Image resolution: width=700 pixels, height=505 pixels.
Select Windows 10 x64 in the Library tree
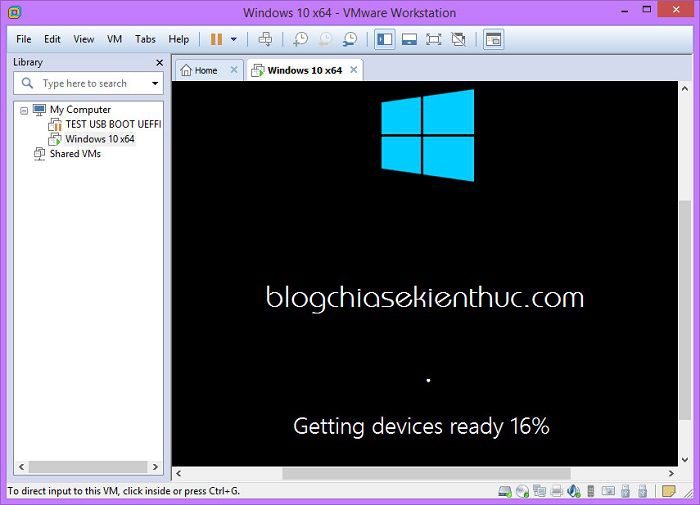point(100,139)
